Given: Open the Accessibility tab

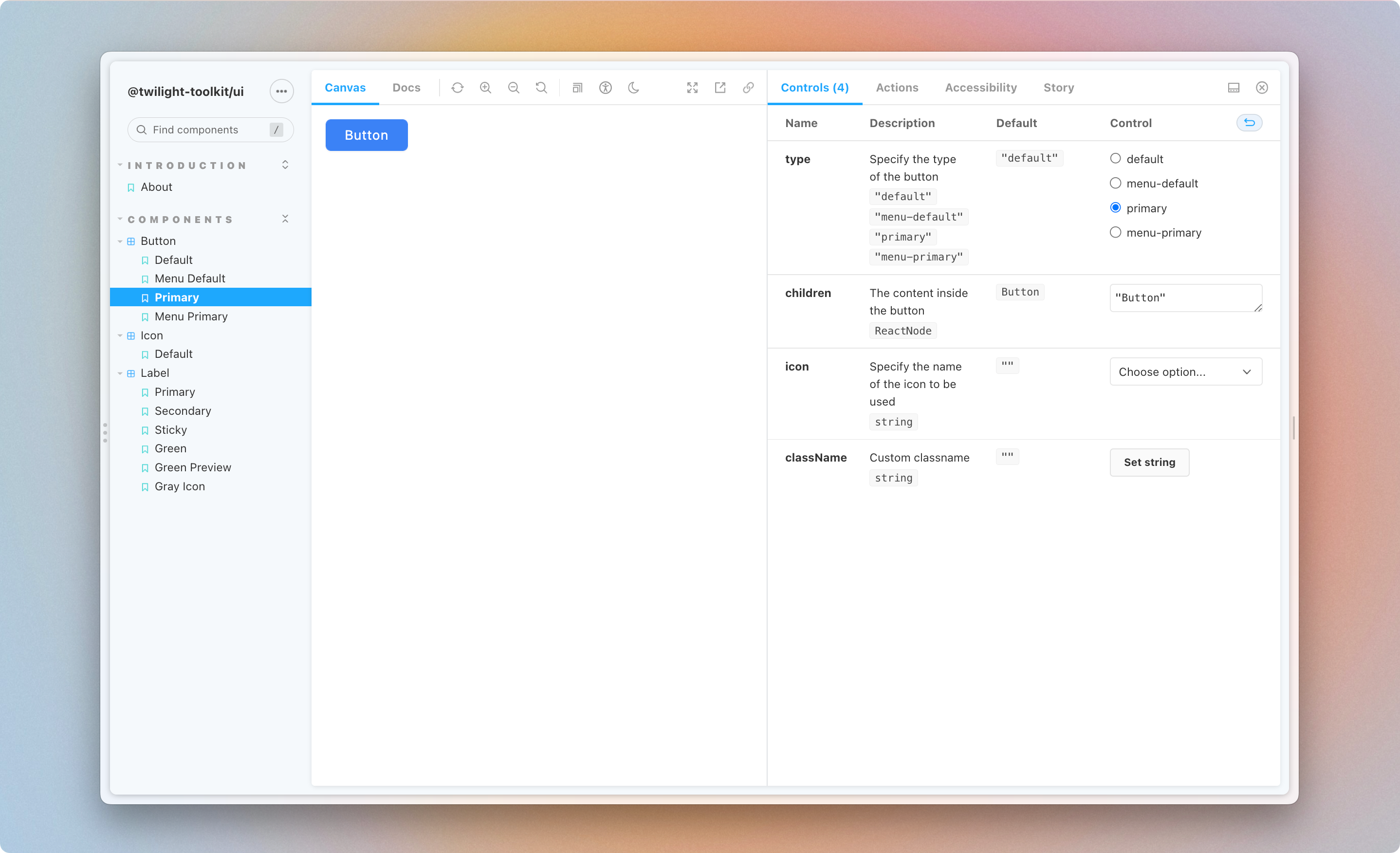Looking at the screenshot, I should click(x=981, y=88).
